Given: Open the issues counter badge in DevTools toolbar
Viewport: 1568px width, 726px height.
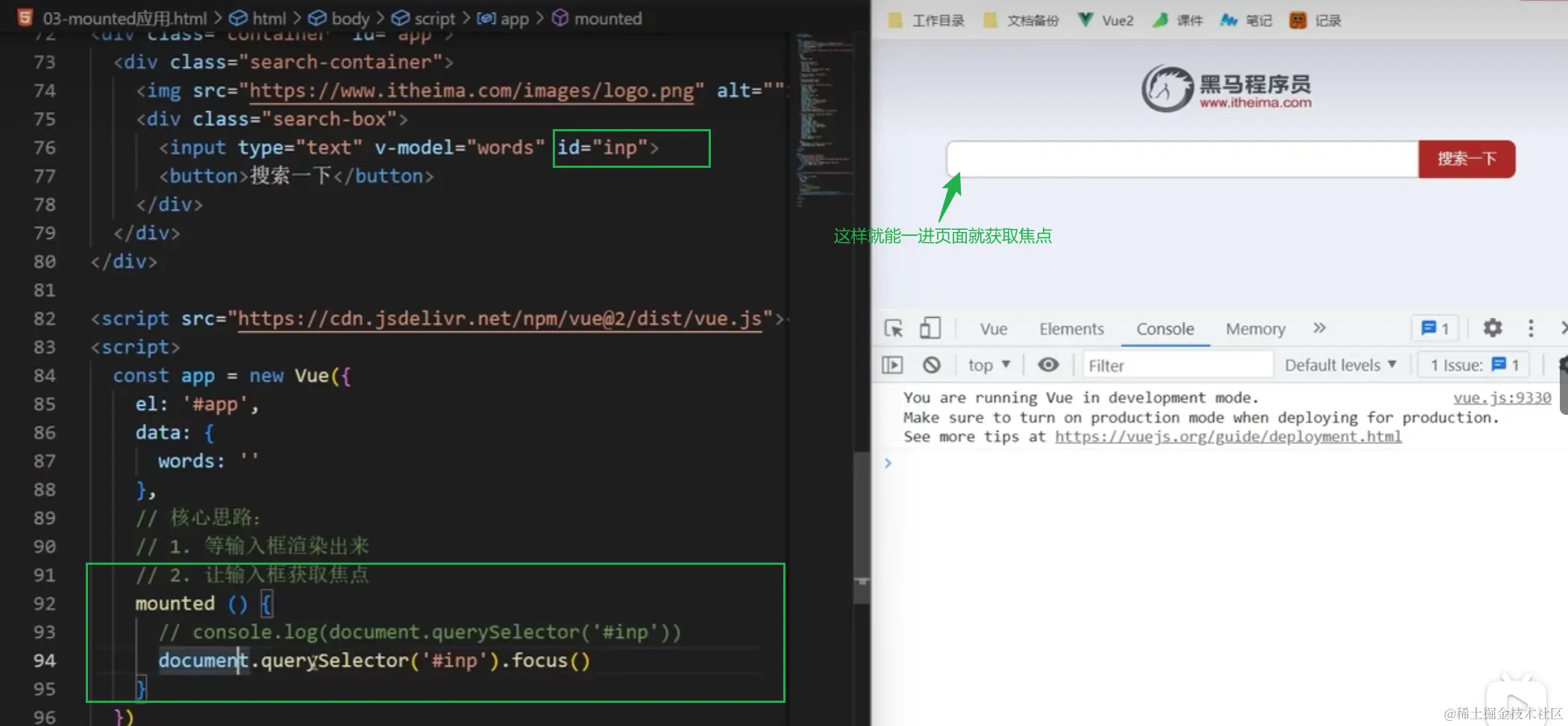Looking at the screenshot, I should click(1434, 328).
